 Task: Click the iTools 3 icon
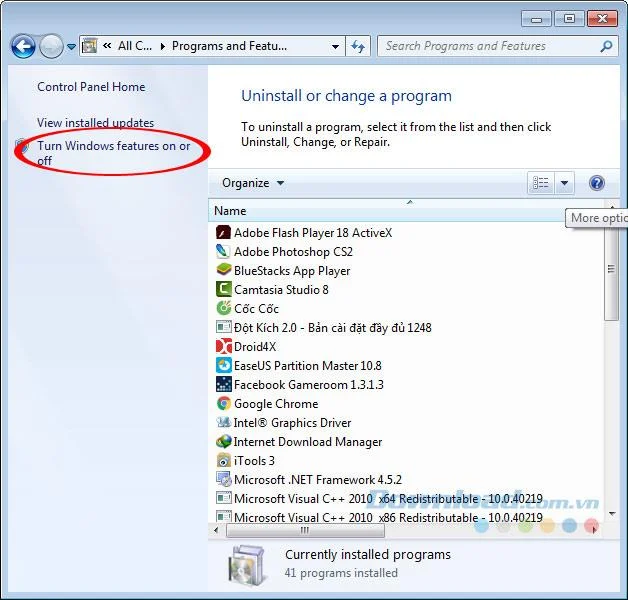click(x=223, y=460)
